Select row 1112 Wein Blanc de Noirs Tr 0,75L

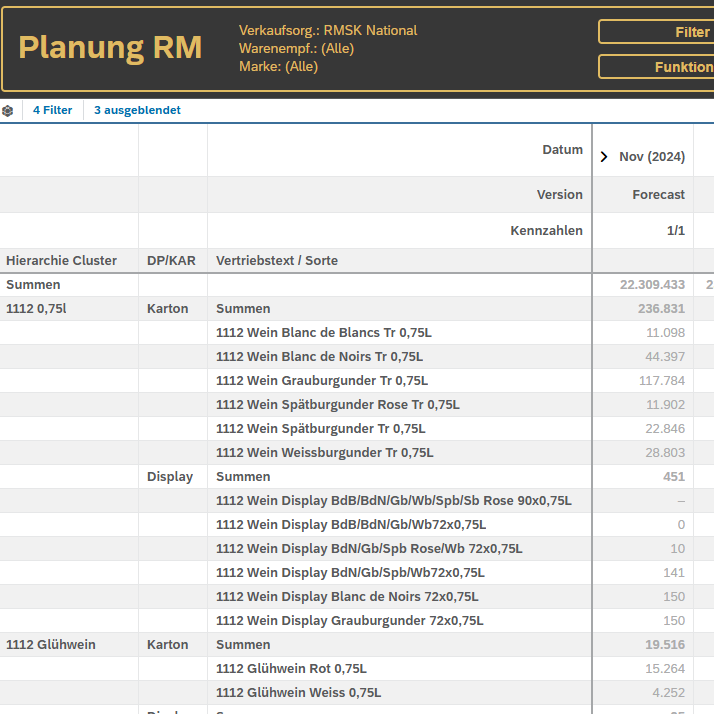(319, 357)
